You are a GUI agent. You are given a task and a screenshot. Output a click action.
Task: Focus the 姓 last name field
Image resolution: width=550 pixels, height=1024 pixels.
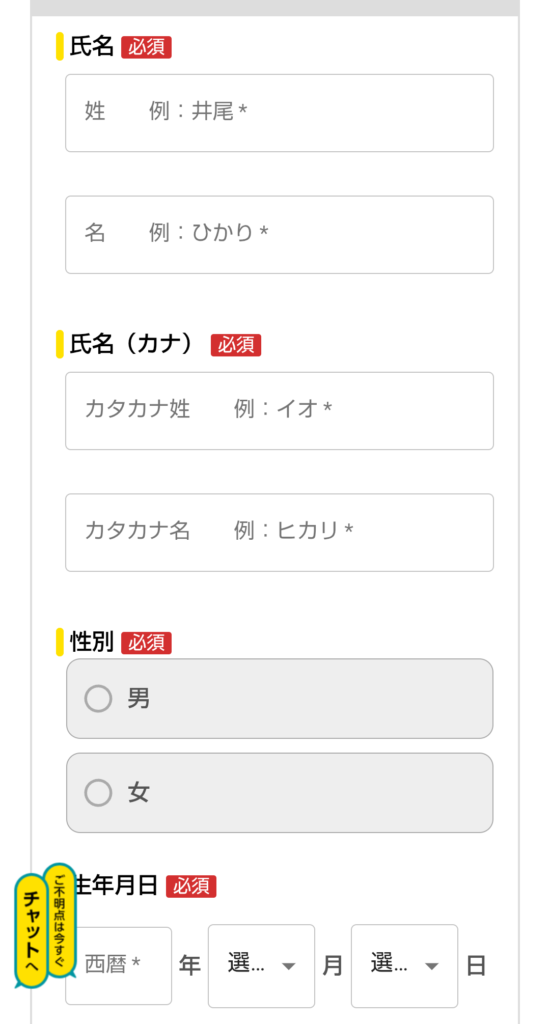point(280,113)
